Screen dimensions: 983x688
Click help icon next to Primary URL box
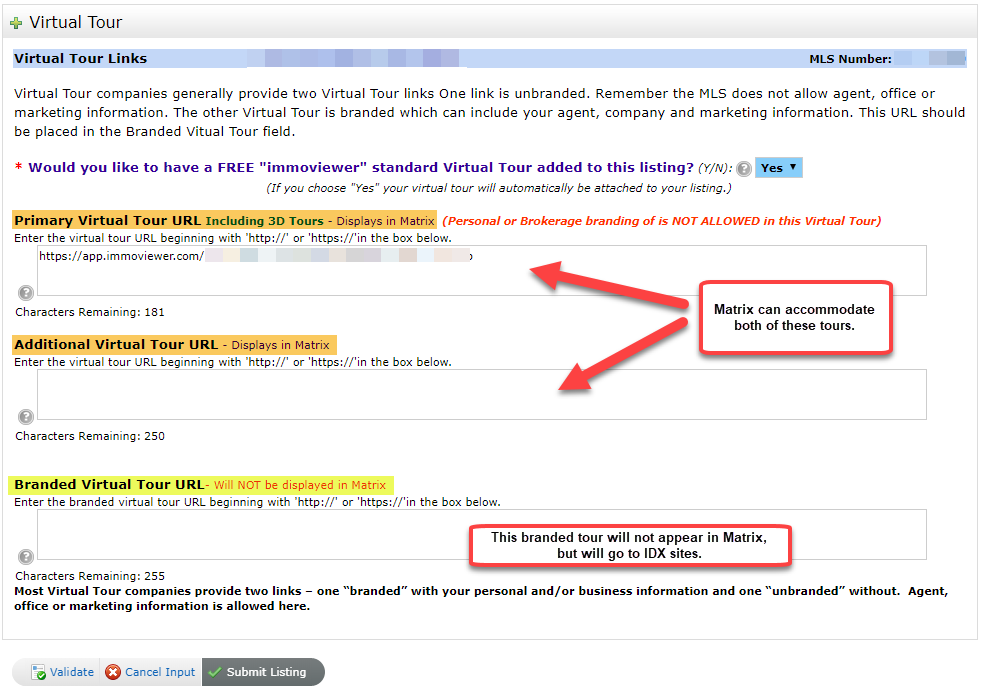pos(26,293)
